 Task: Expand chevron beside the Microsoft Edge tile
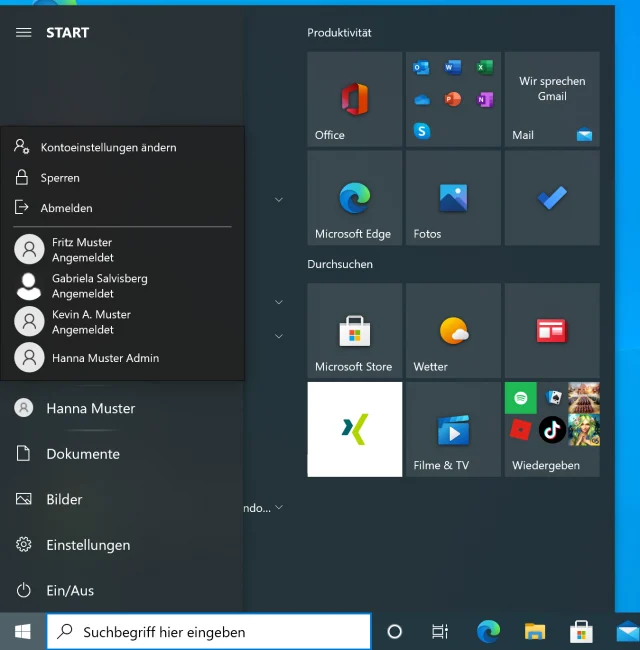click(x=279, y=200)
